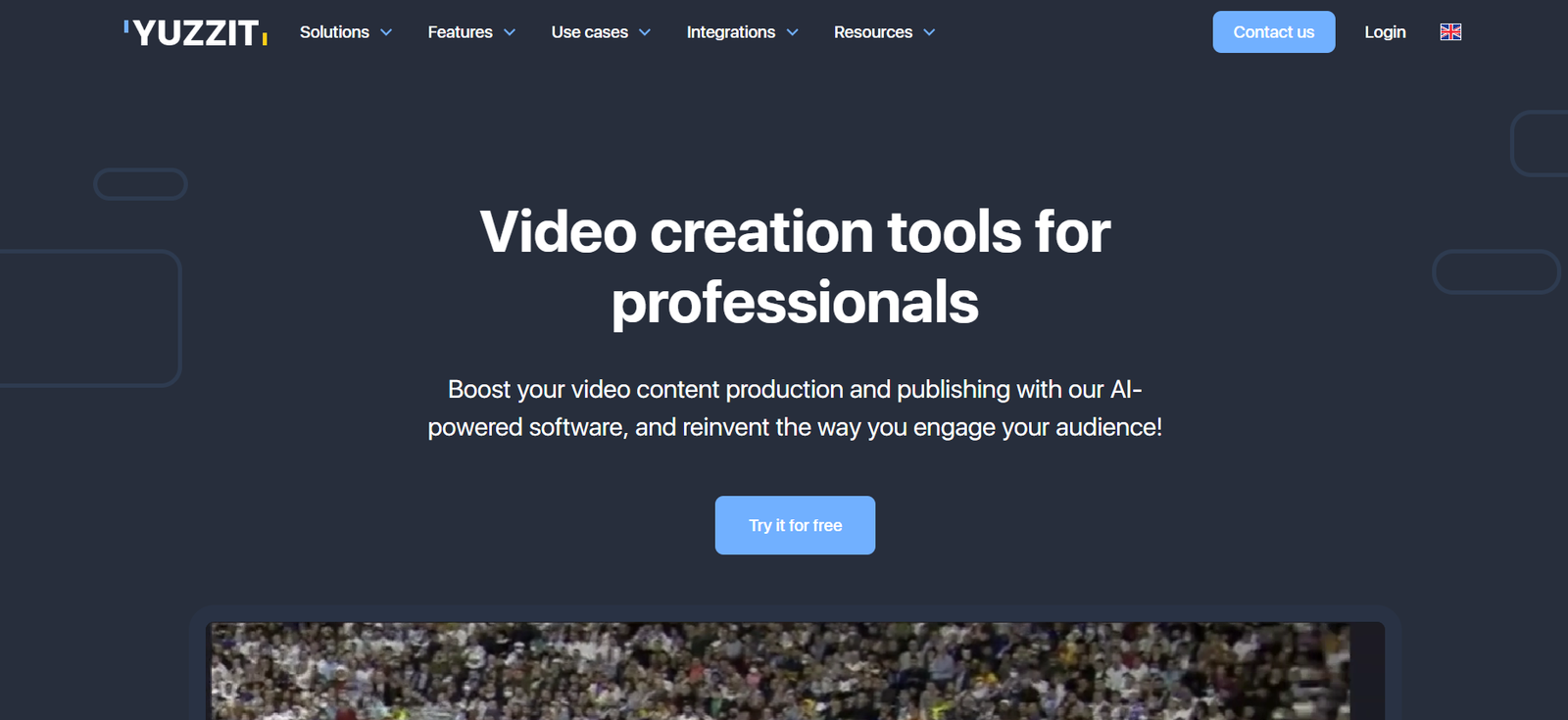Click the YUZZIT logo
The height and width of the screenshot is (720, 1568).
[196, 32]
